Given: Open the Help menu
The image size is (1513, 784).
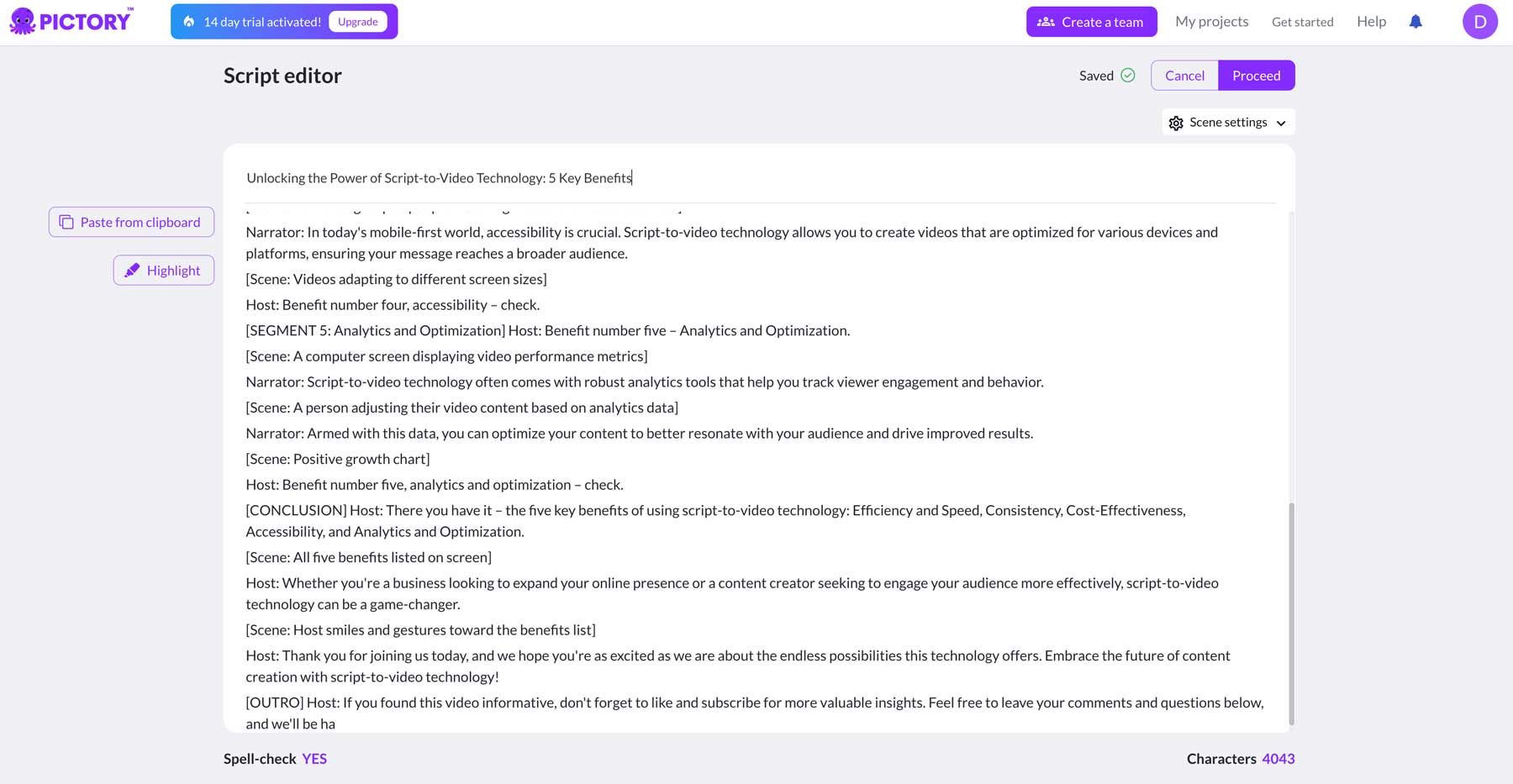Looking at the screenshot, I should (1371, 22).
